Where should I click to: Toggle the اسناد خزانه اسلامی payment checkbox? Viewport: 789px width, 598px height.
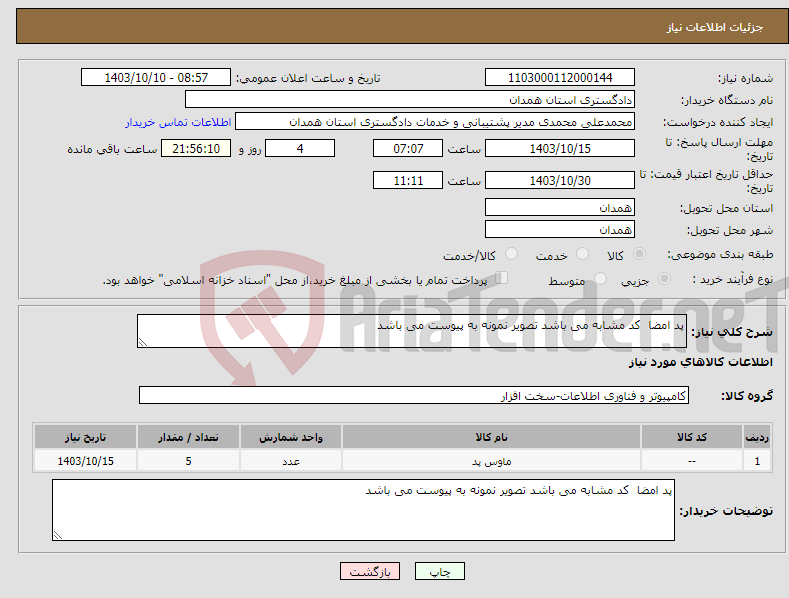(x=502, y=278)
